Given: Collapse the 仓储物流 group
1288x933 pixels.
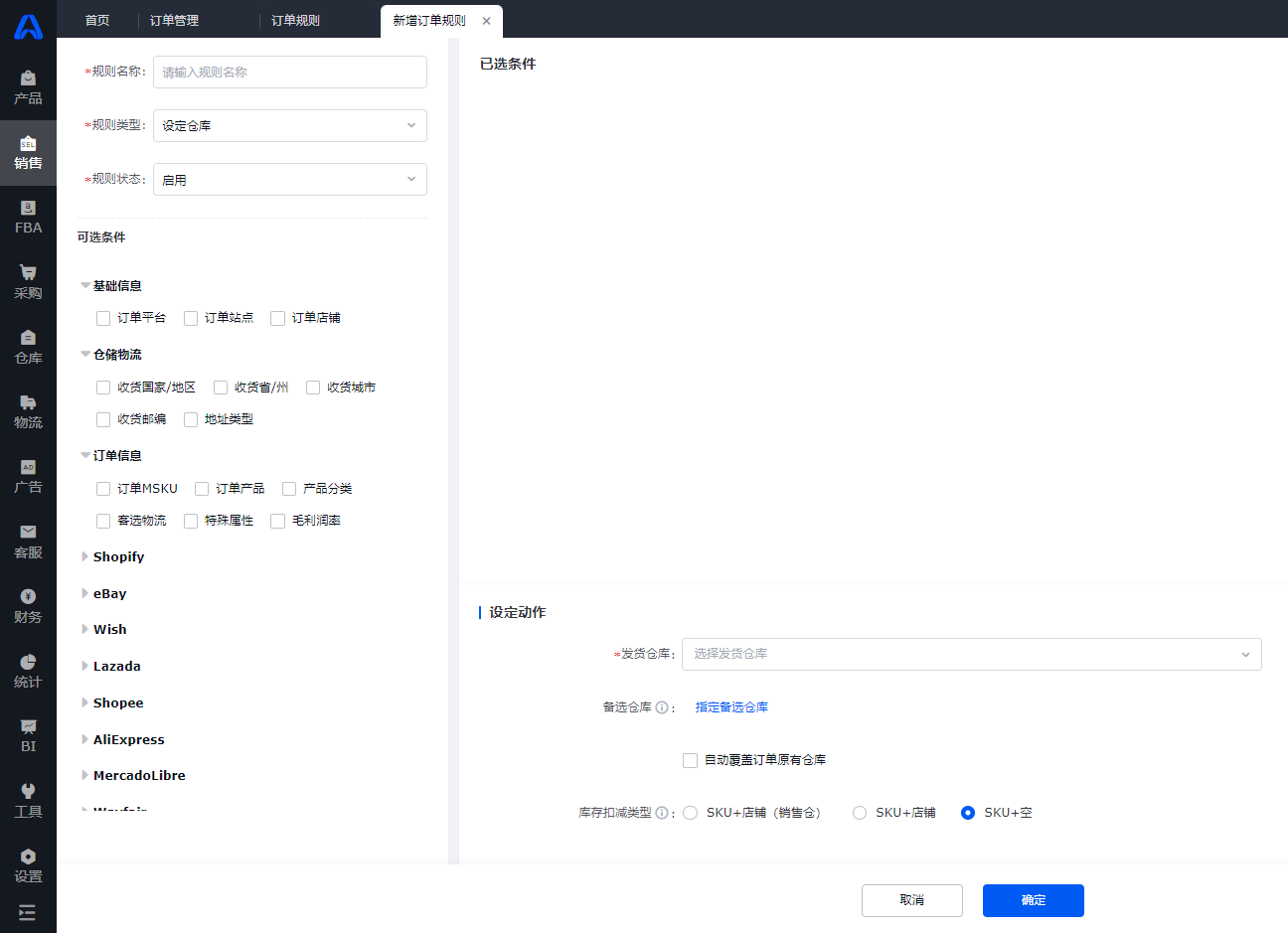Looking at the screenshot, I should pyautogui.click(x=85, y=355).
